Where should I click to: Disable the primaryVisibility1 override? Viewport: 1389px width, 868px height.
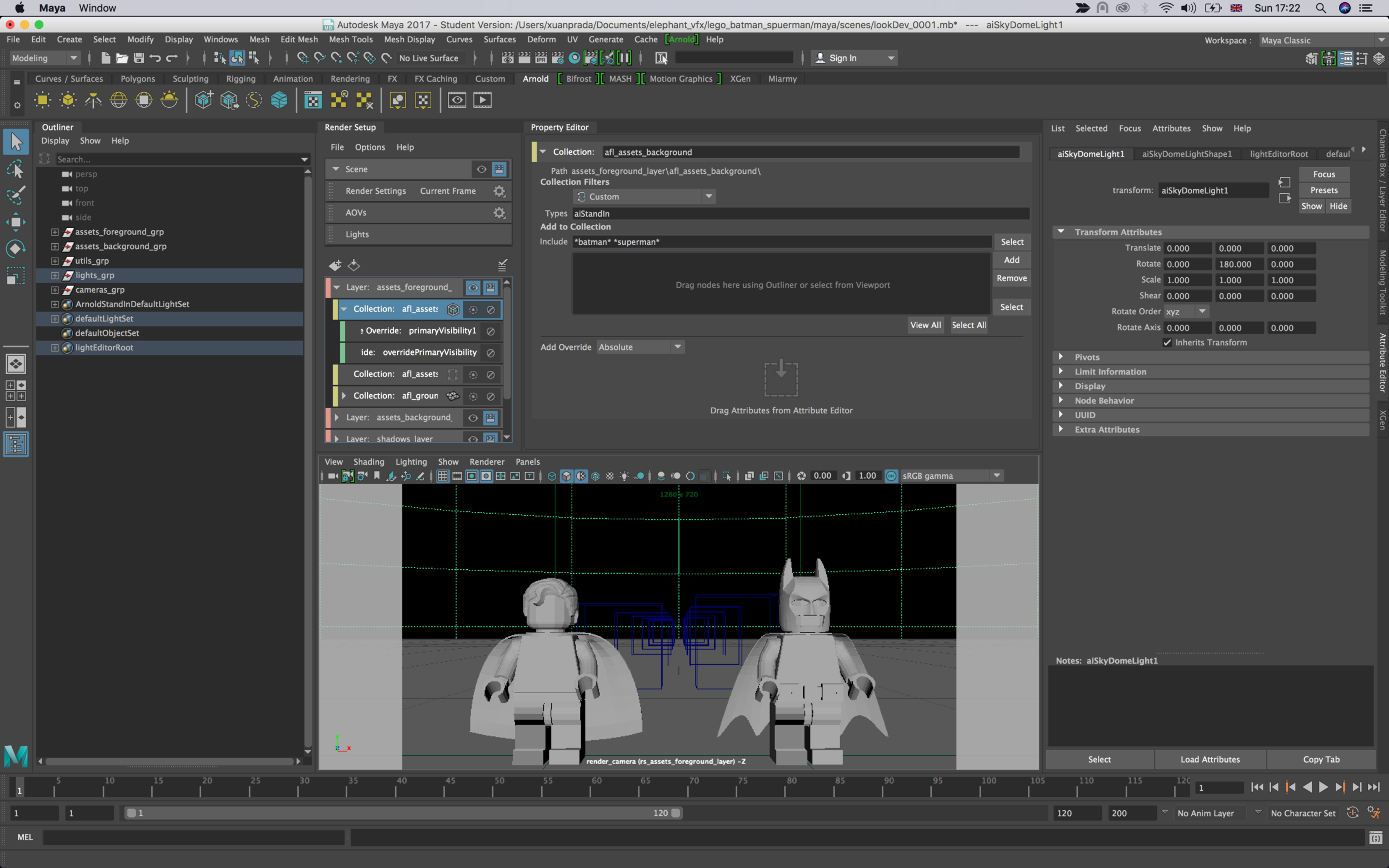tap(491, 331)
